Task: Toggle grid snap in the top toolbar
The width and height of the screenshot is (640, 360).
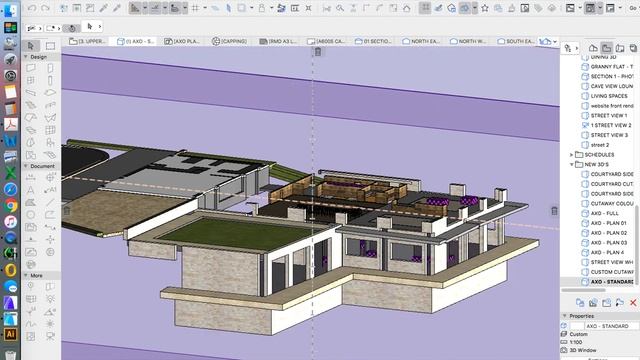Action: pos(196,8)
